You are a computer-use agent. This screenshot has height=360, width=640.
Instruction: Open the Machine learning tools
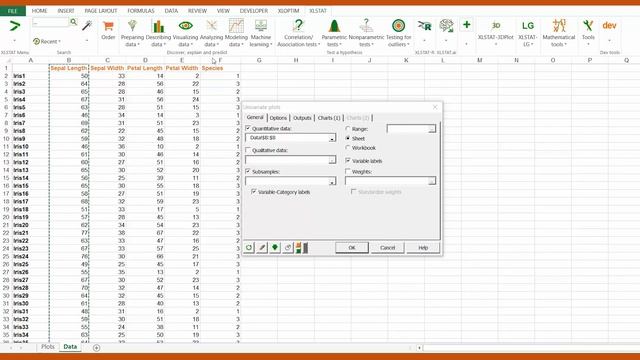point(260,33)
